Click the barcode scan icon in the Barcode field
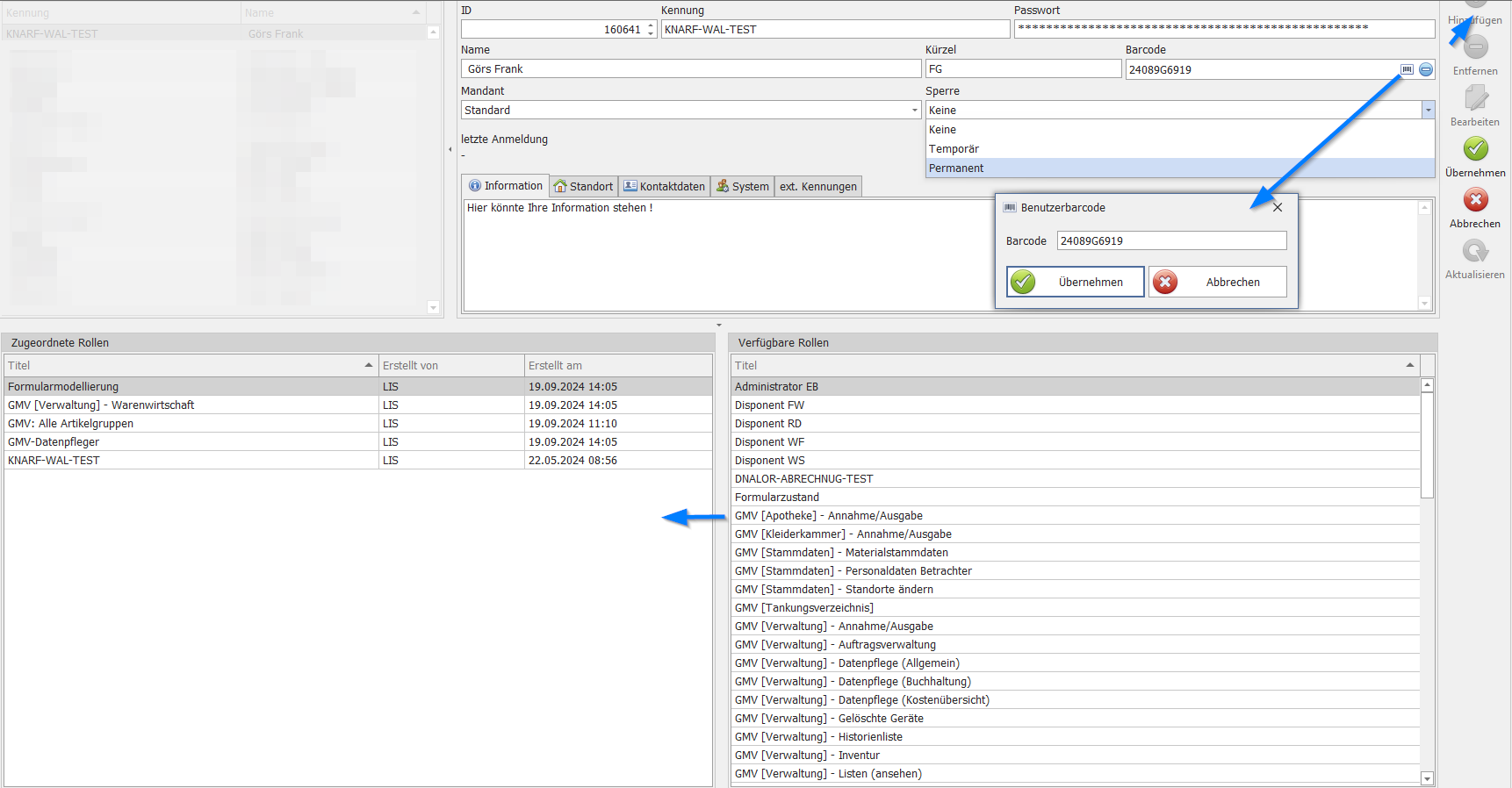Image resolution: width=1512 pixels, height=788 pixels. 1407,69
